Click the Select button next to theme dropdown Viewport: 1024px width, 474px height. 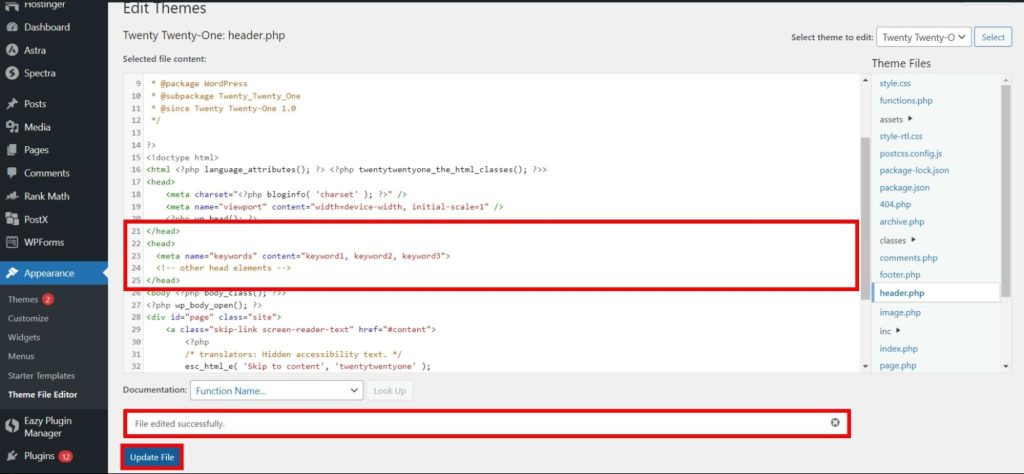pos(993,37)
